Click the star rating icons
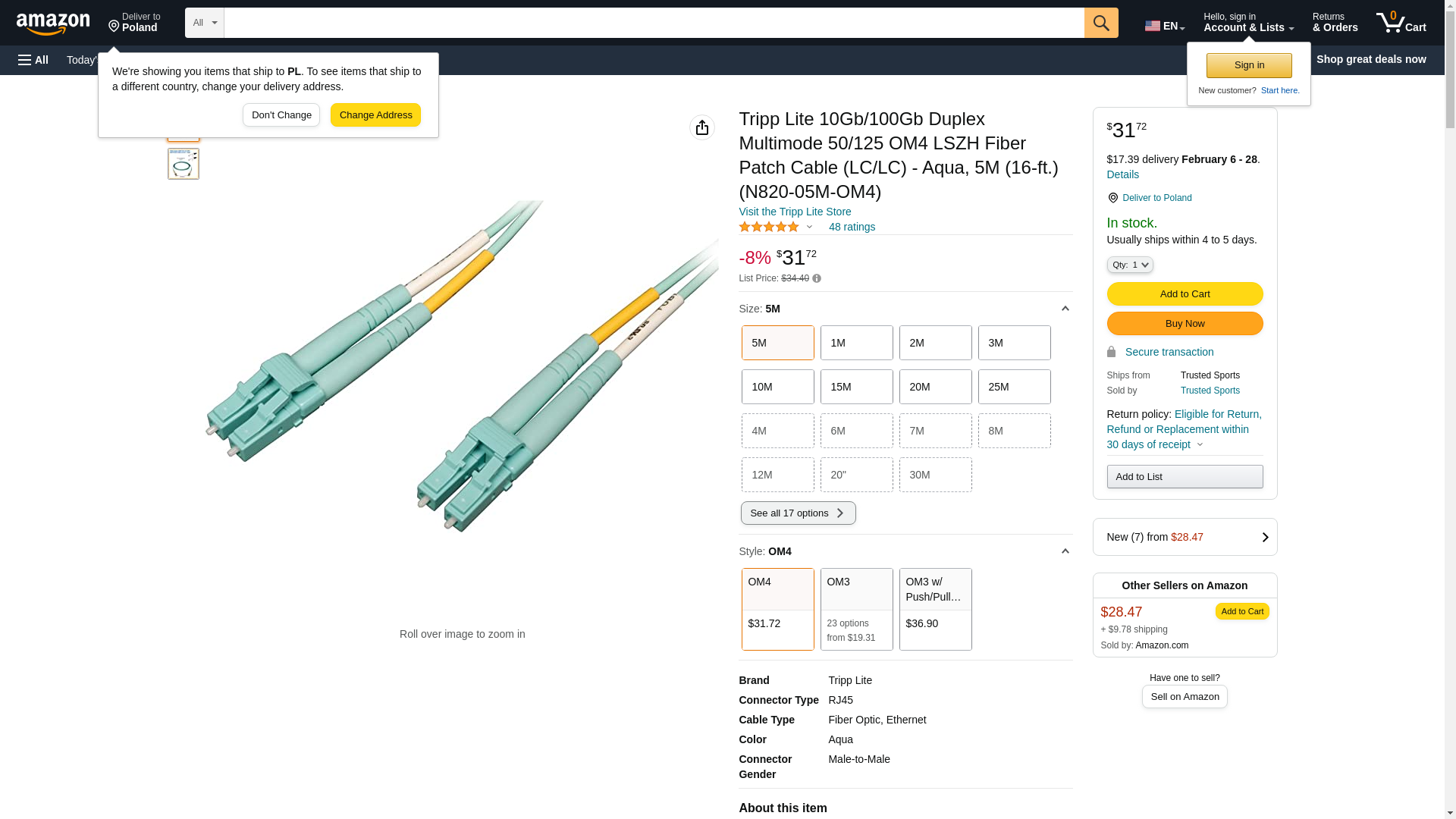1456x819 pixels. [769, 227]
